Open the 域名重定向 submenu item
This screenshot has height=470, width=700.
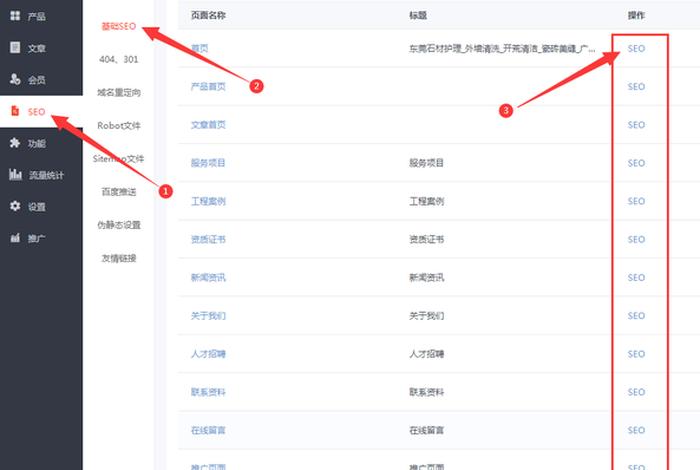pos(119,92)
